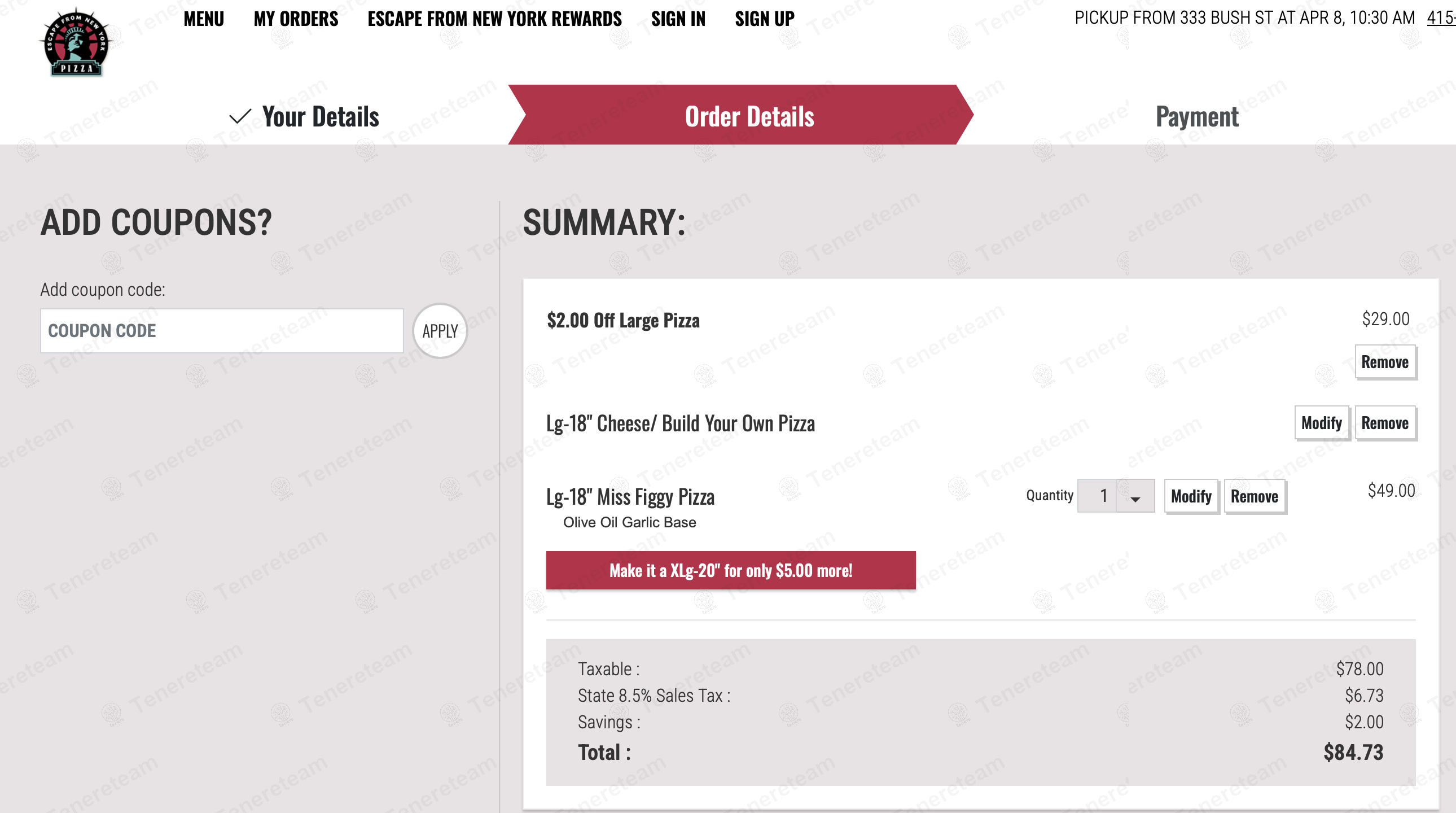Viewport: 1456px width, 813px height.
Task: Open MY ORDERS
Action: point(296,19)
